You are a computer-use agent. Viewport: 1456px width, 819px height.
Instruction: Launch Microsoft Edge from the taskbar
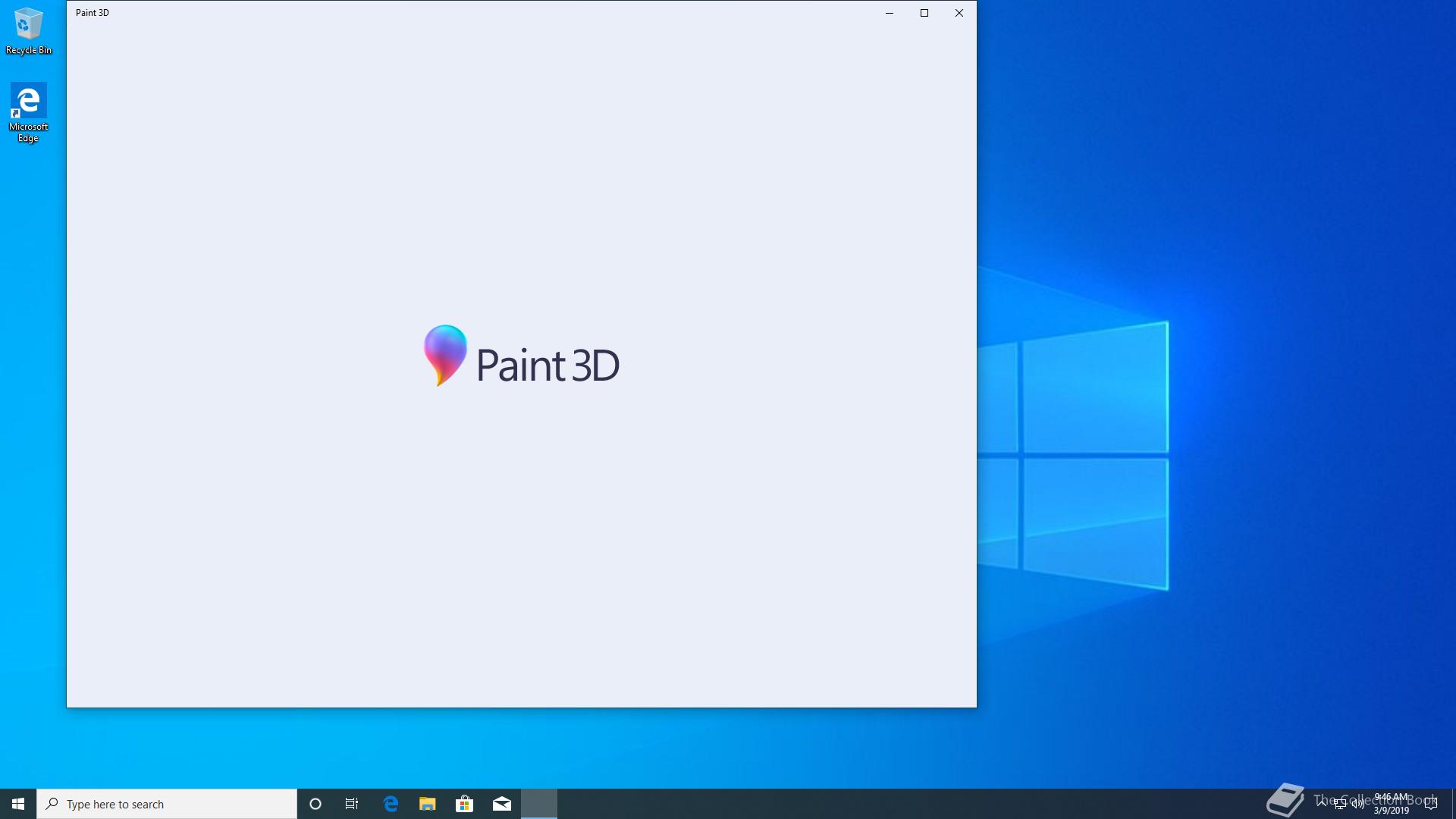point(391,804)
